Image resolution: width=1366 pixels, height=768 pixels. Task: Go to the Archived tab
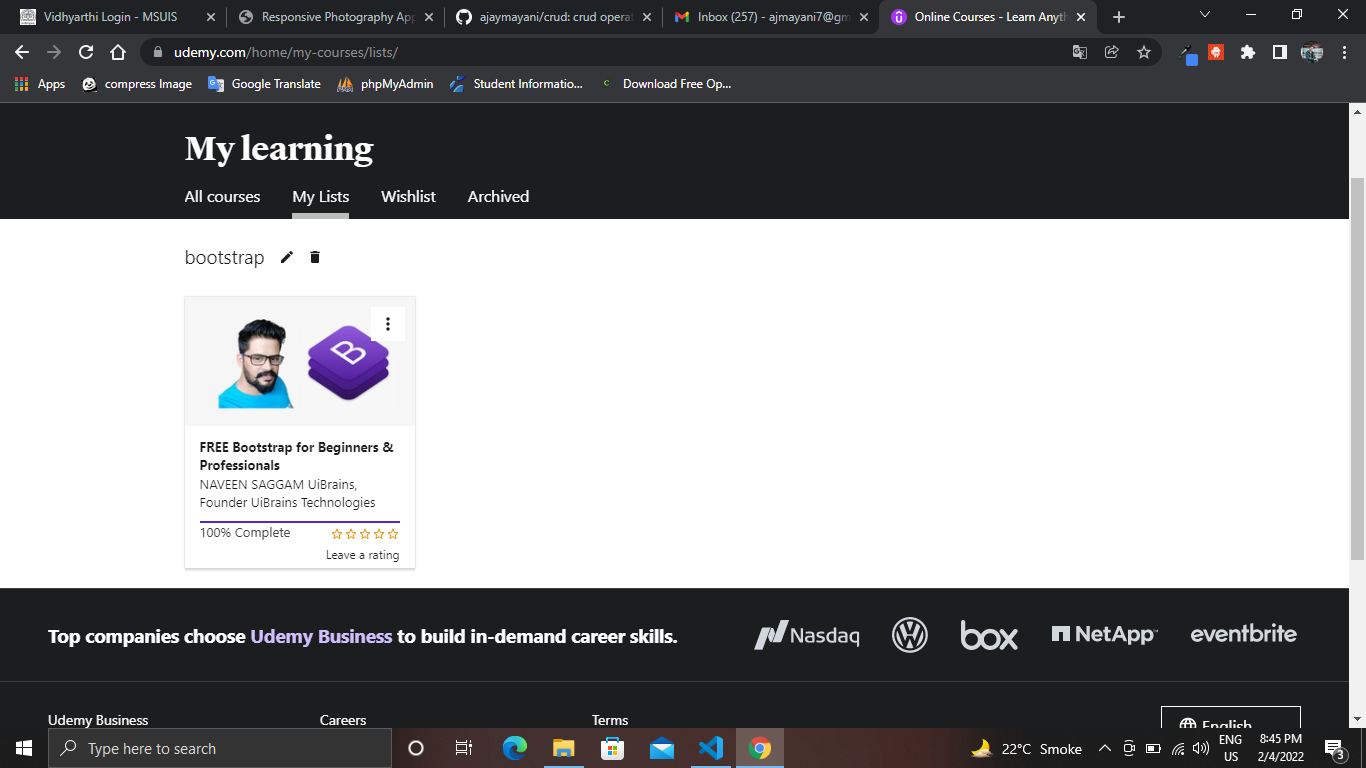[498, 197]
